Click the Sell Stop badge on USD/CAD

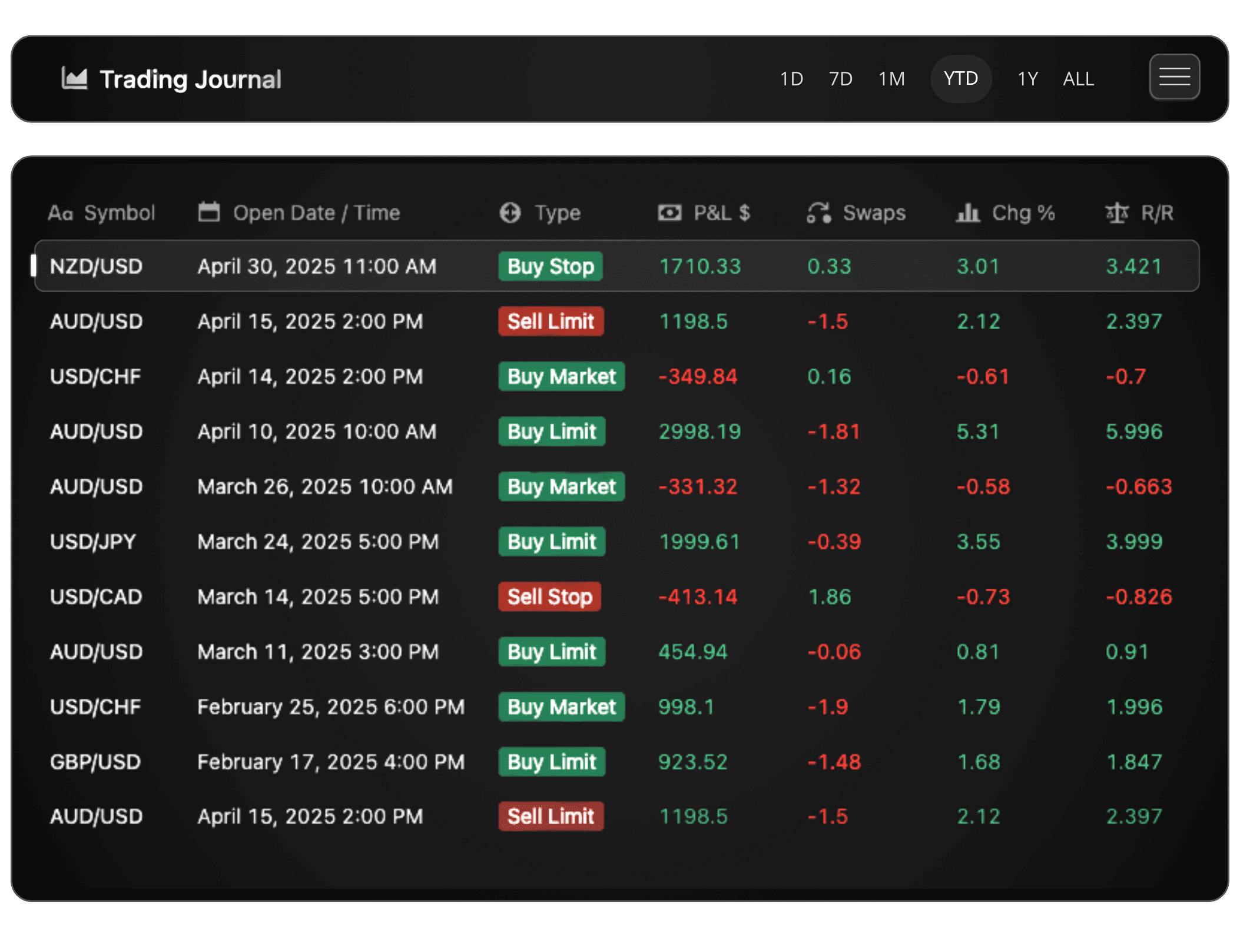point(549,596)
